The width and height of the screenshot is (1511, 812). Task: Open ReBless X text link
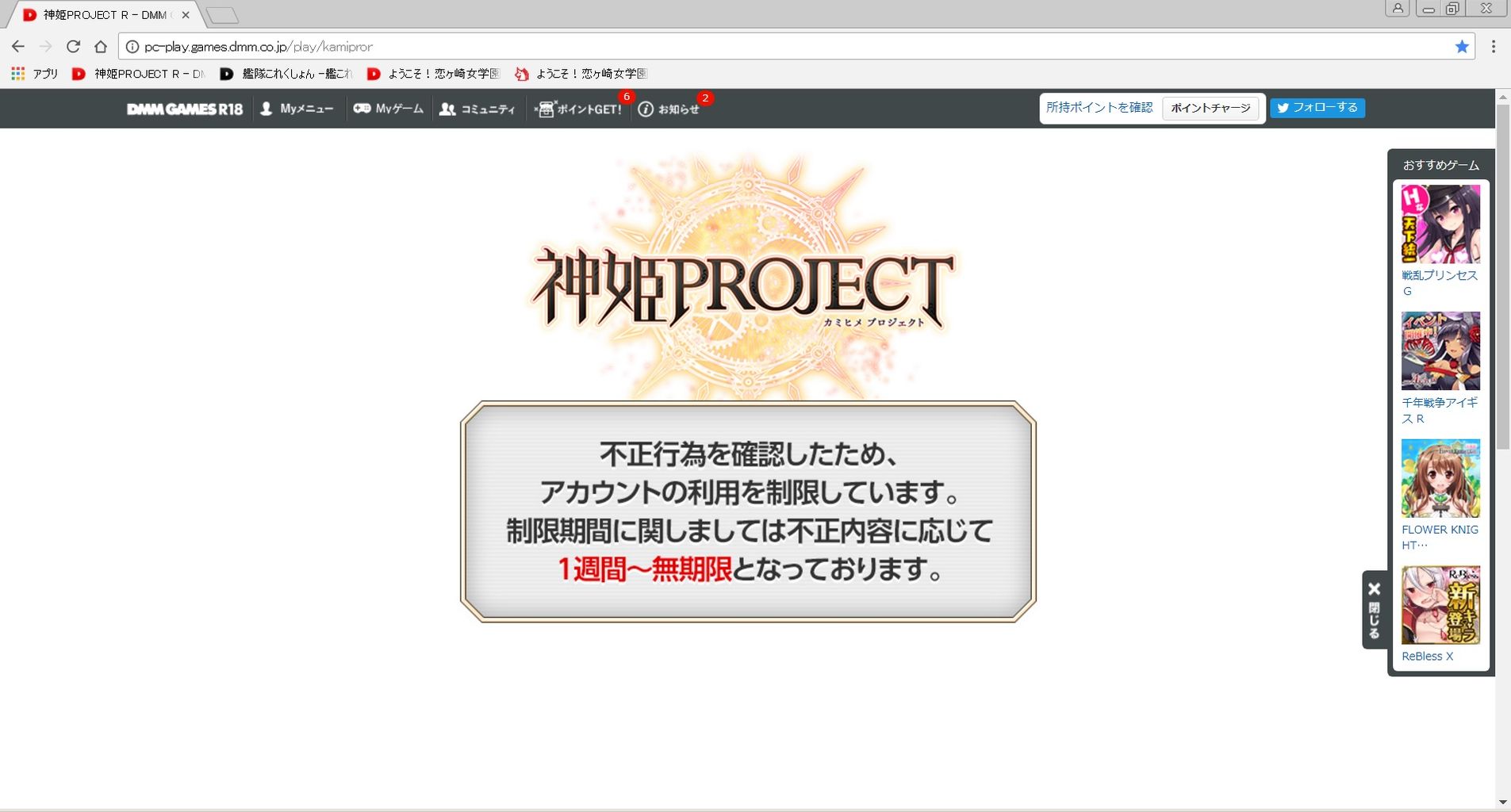[1427, 657]
